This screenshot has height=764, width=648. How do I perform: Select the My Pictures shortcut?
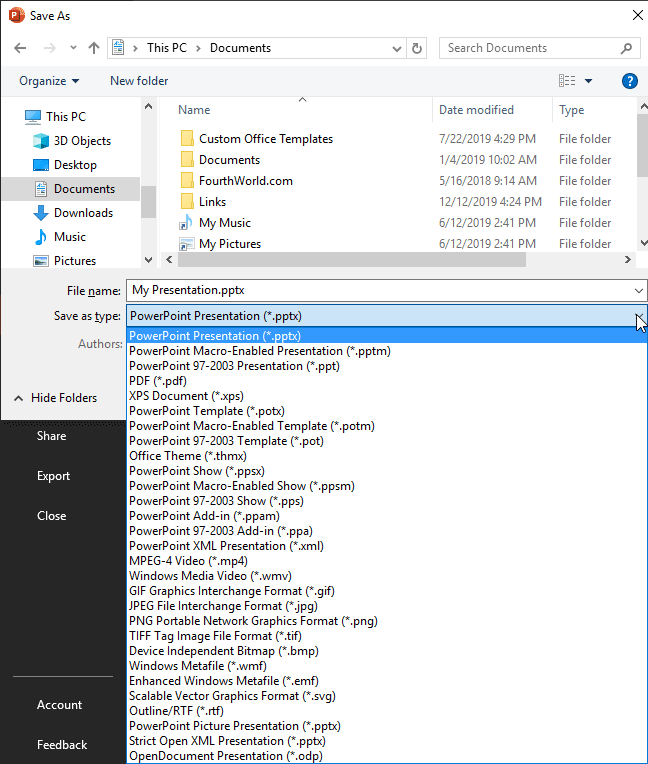pyautogui.click(x=229, y=244)
